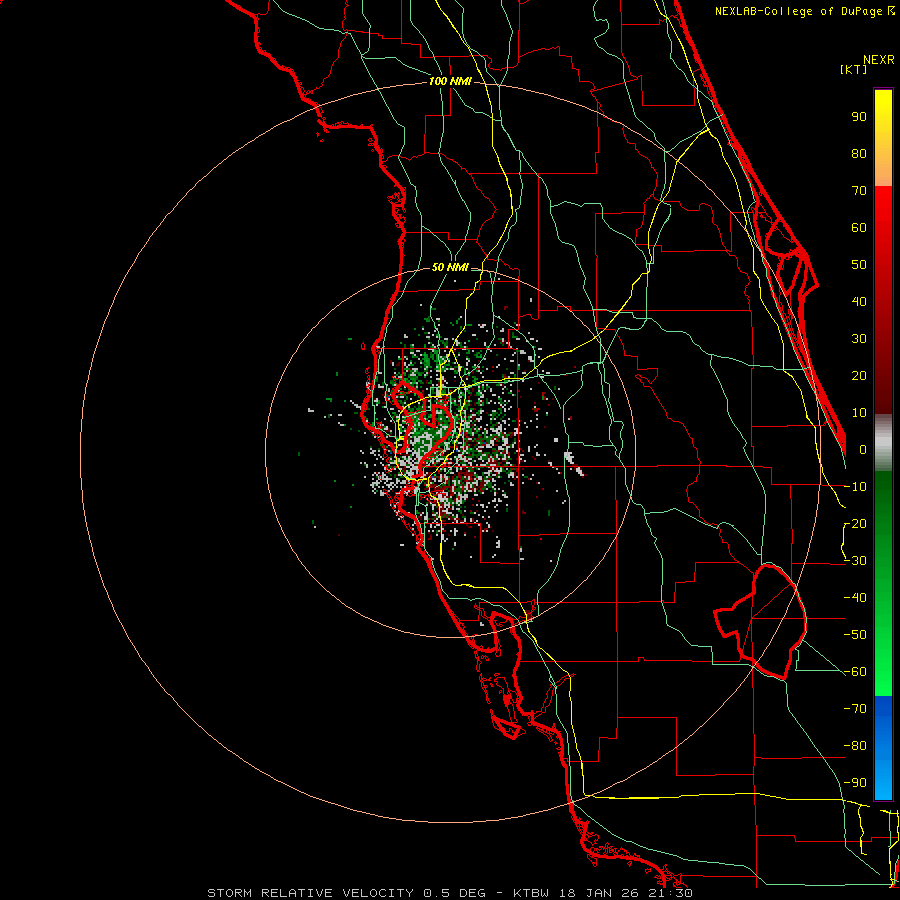
Task: Click the -80 value on velocity scale
Action: 855,746
